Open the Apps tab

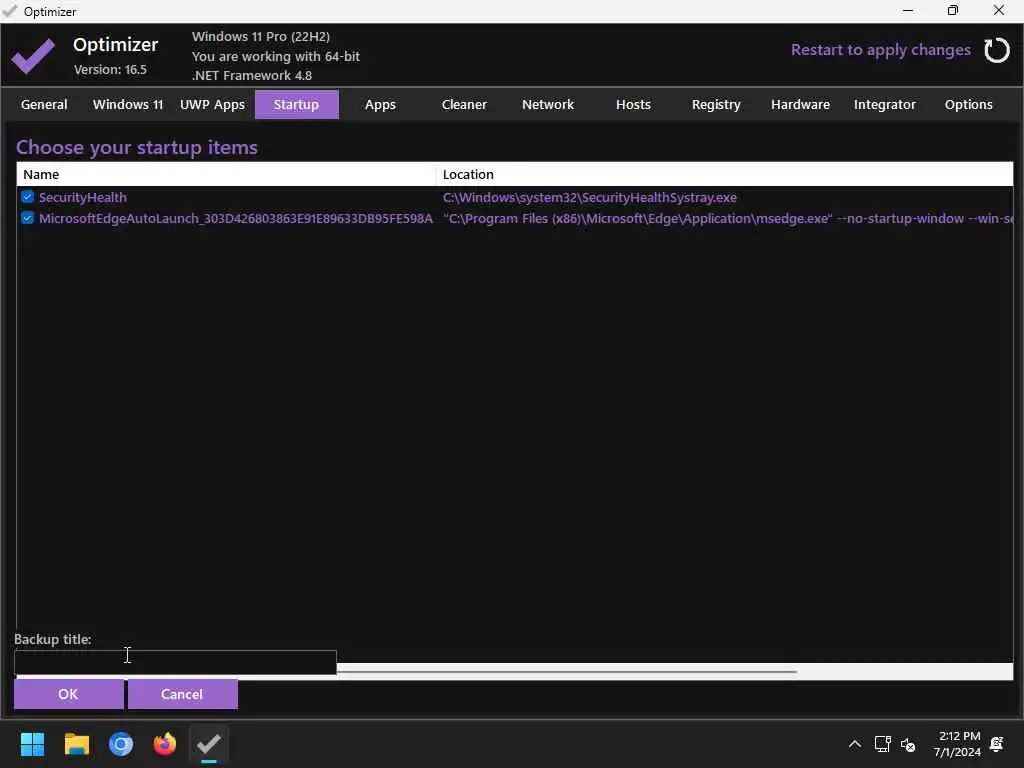[380, 104]
